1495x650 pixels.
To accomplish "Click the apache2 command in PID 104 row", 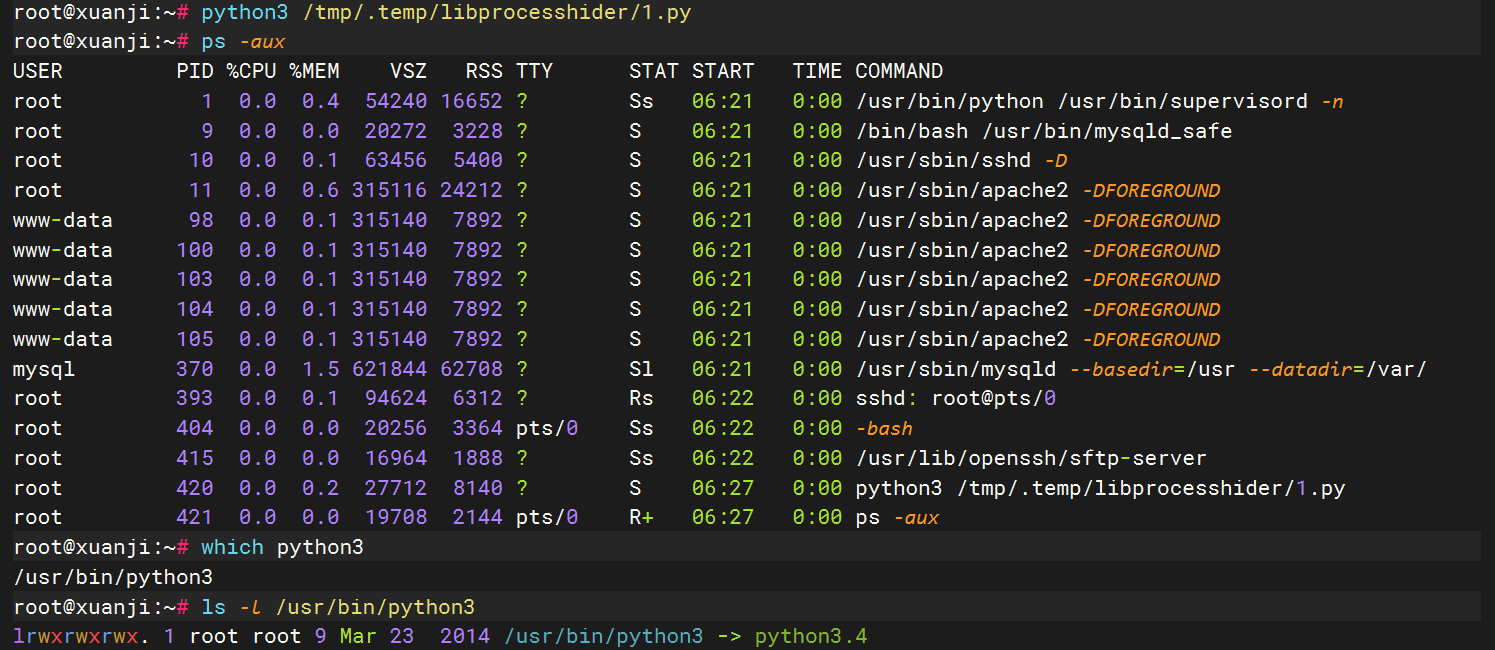I will point(1038,309).
